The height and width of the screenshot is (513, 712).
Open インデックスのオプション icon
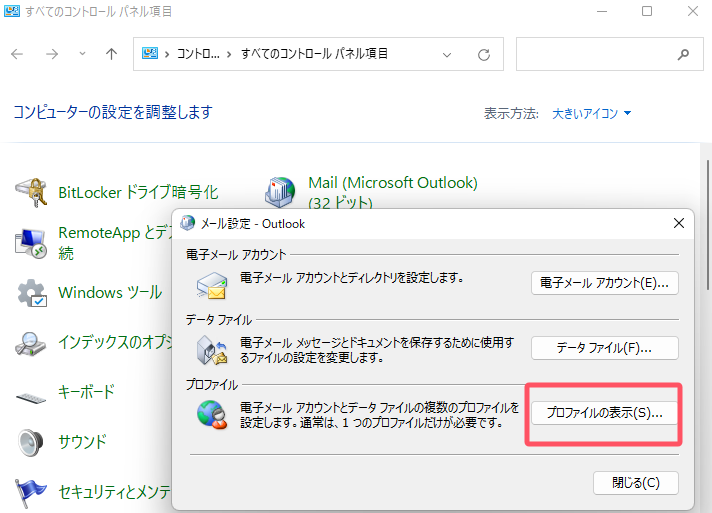tap(30, 343)
